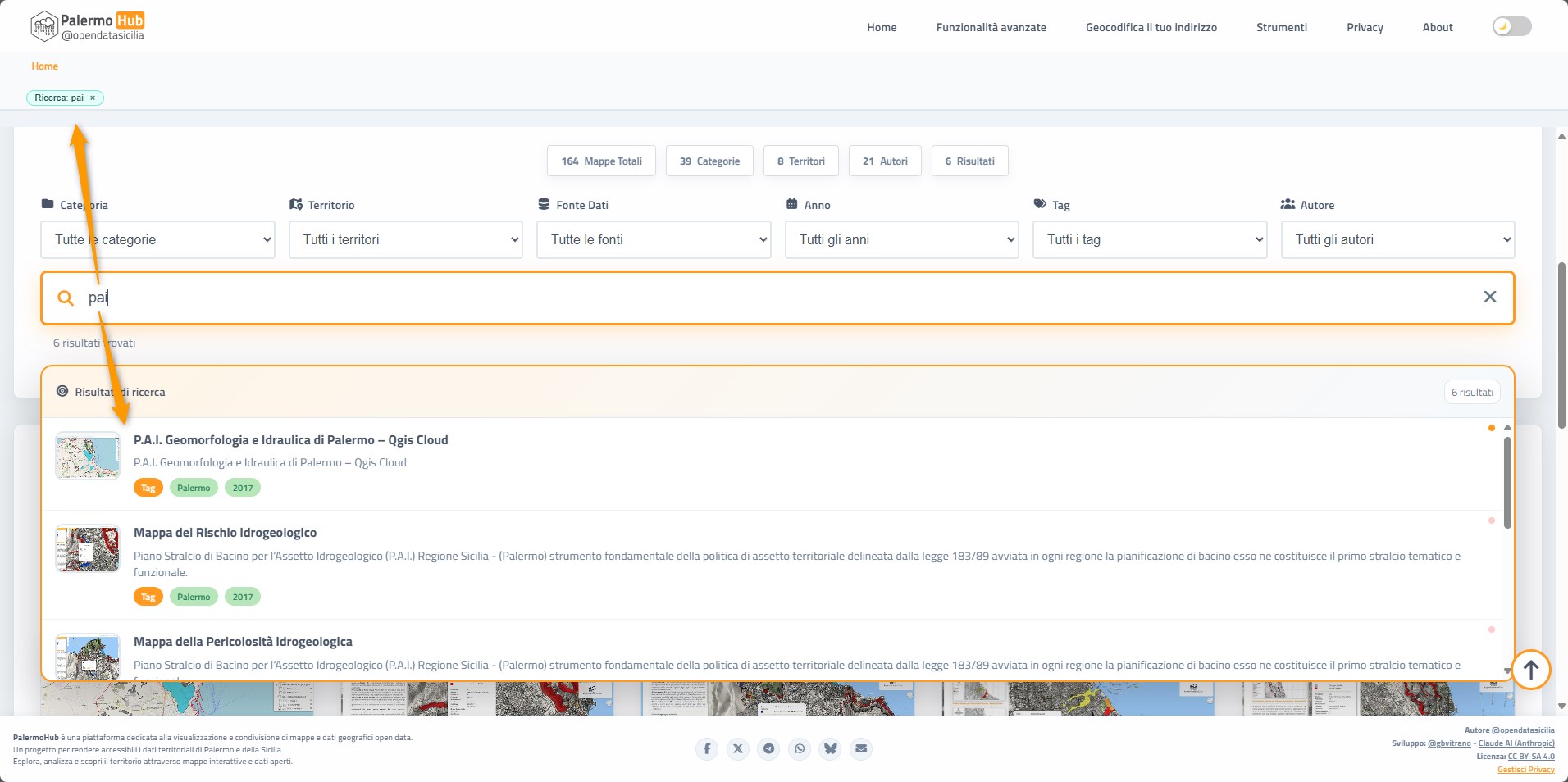Open the 'Tutti gli anni' dropdown
The height and width of the screenshot is (782, 1568).
click(x=901, y=240)
